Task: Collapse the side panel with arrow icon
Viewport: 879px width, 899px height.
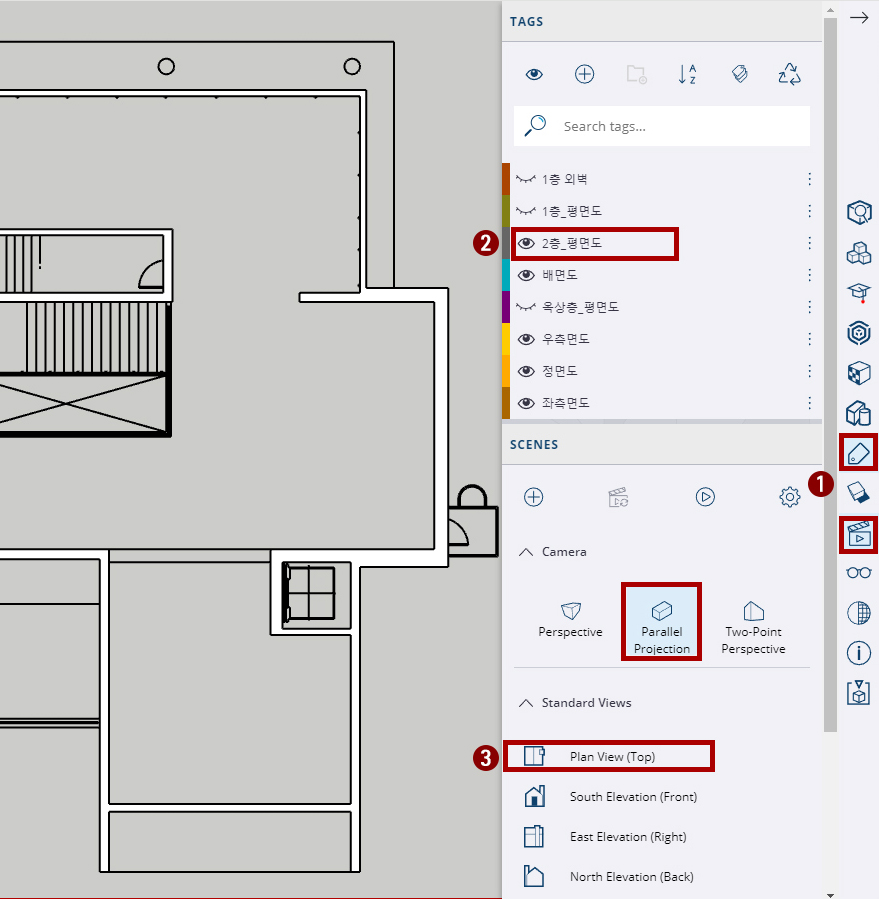Action: click(859, 18)
